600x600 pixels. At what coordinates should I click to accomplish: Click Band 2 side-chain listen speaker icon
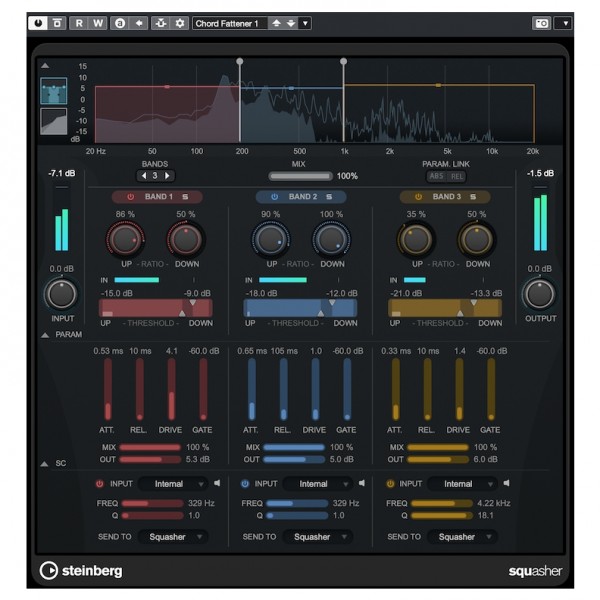pos(362,483)
